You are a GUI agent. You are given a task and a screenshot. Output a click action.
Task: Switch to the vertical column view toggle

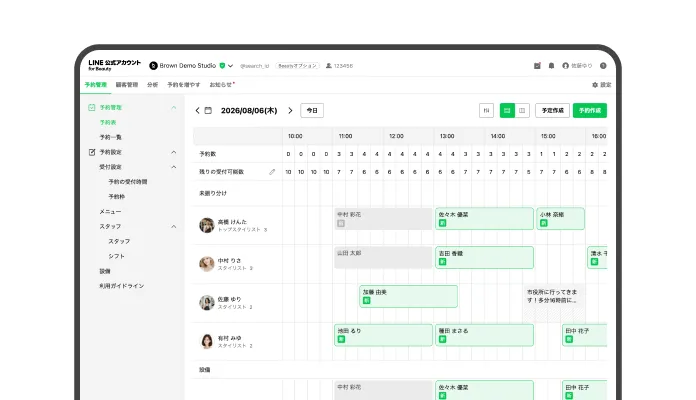pyautogui.click(x=522, y=111)
